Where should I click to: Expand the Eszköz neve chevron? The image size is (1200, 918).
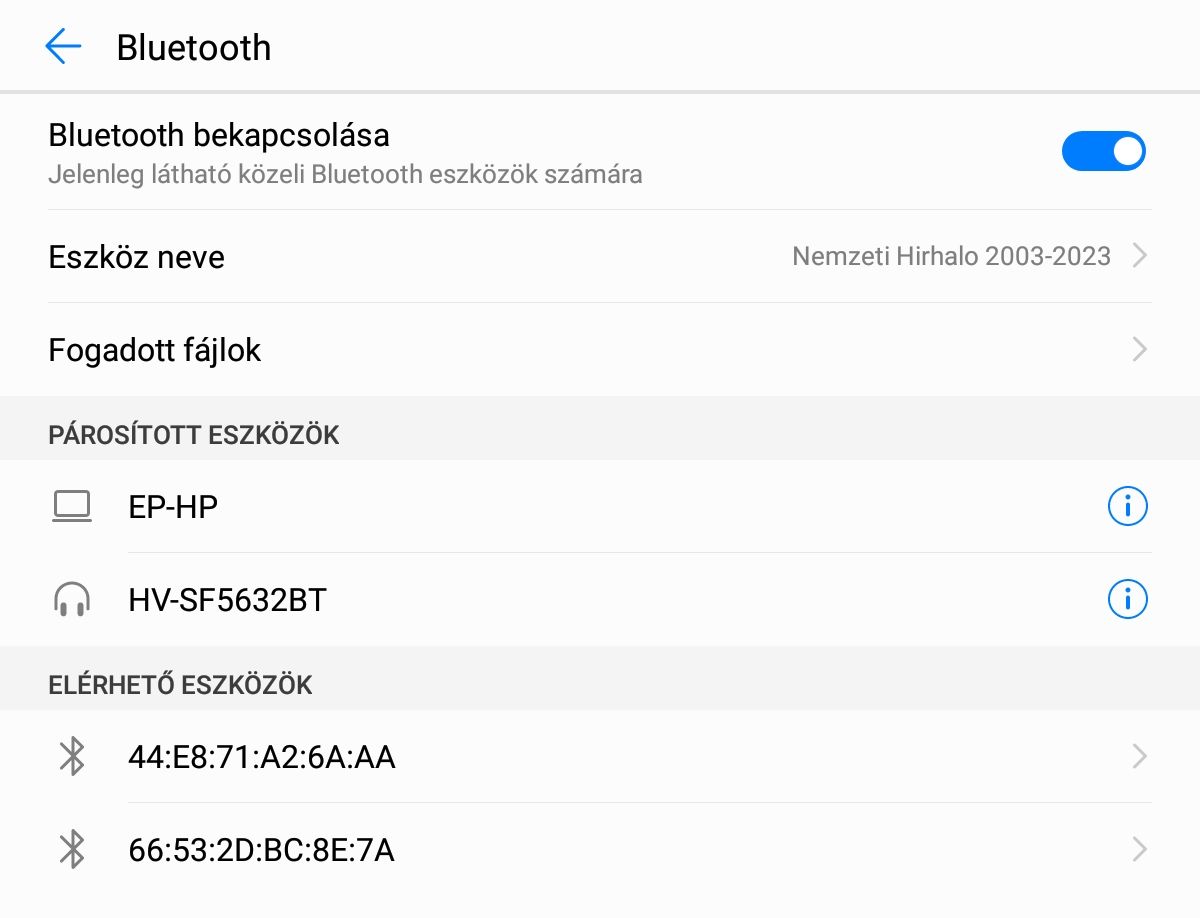[x=1138, y=257]
